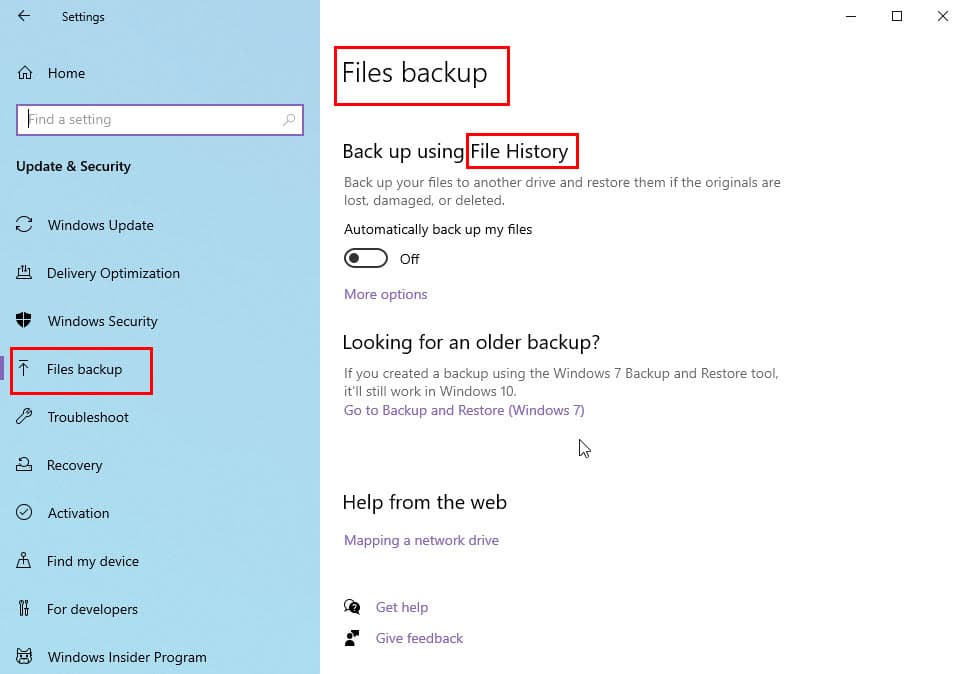Maximize the Settings window
This screenshot has height=674, width=966.
pyautogui.click(x=897, y=16)
